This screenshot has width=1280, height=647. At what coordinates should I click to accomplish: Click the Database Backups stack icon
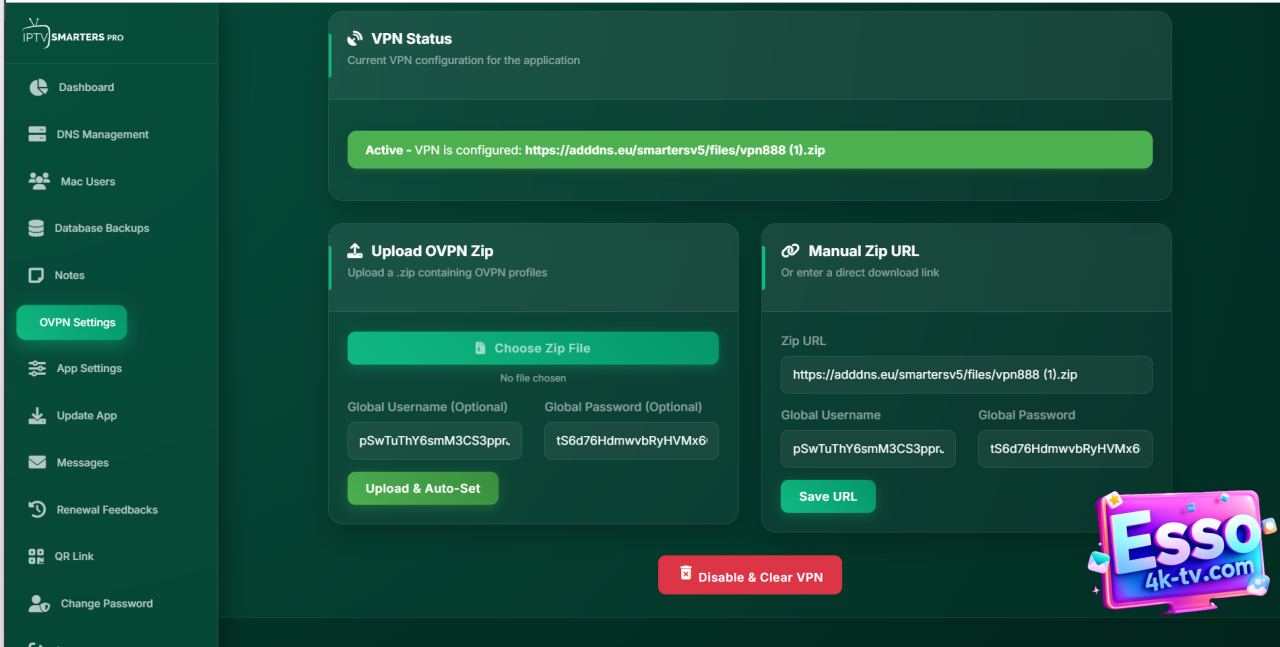pos(36,228)
